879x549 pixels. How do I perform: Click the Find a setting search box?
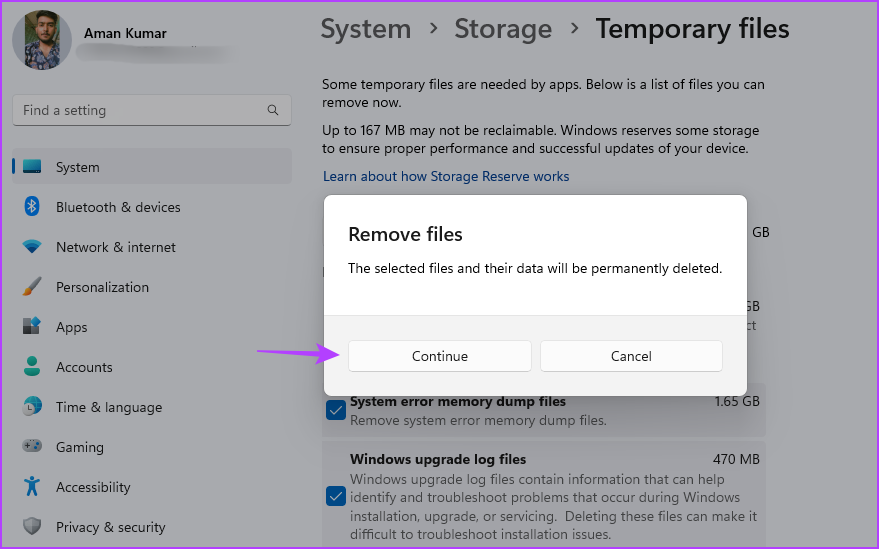pyautogui.click(x=152, y=110)
